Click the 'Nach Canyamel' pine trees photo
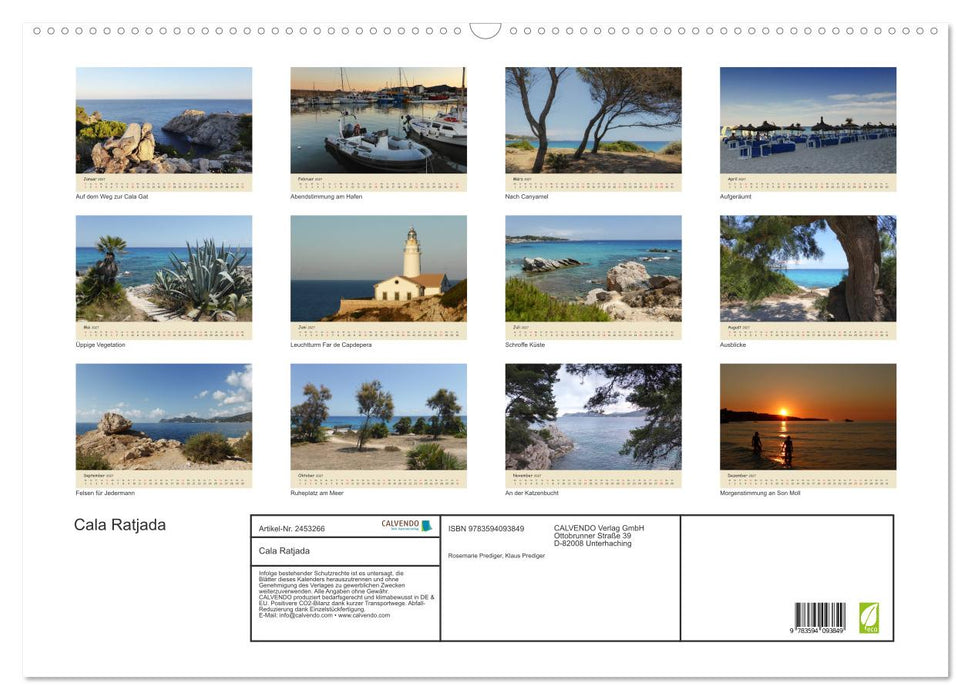Screen dimensions: 971x700 click(593, 120)
